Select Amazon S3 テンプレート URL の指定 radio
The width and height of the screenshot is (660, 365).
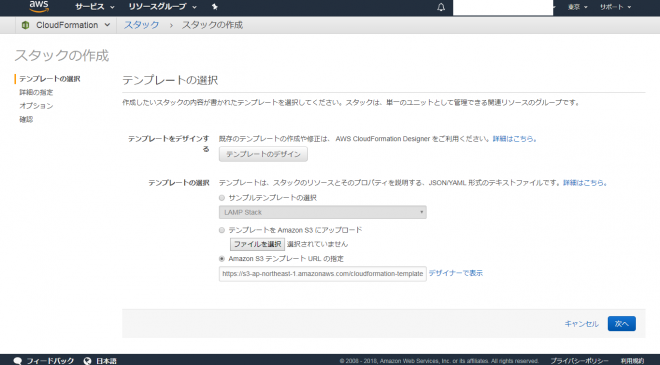(x=222, y=259)
